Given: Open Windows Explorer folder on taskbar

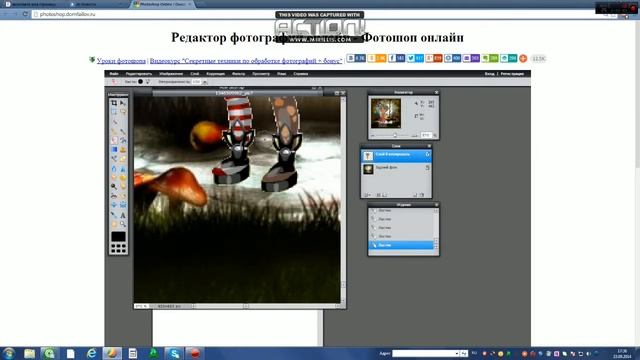Looking at the screenshot, I should [x=29, y=353].
